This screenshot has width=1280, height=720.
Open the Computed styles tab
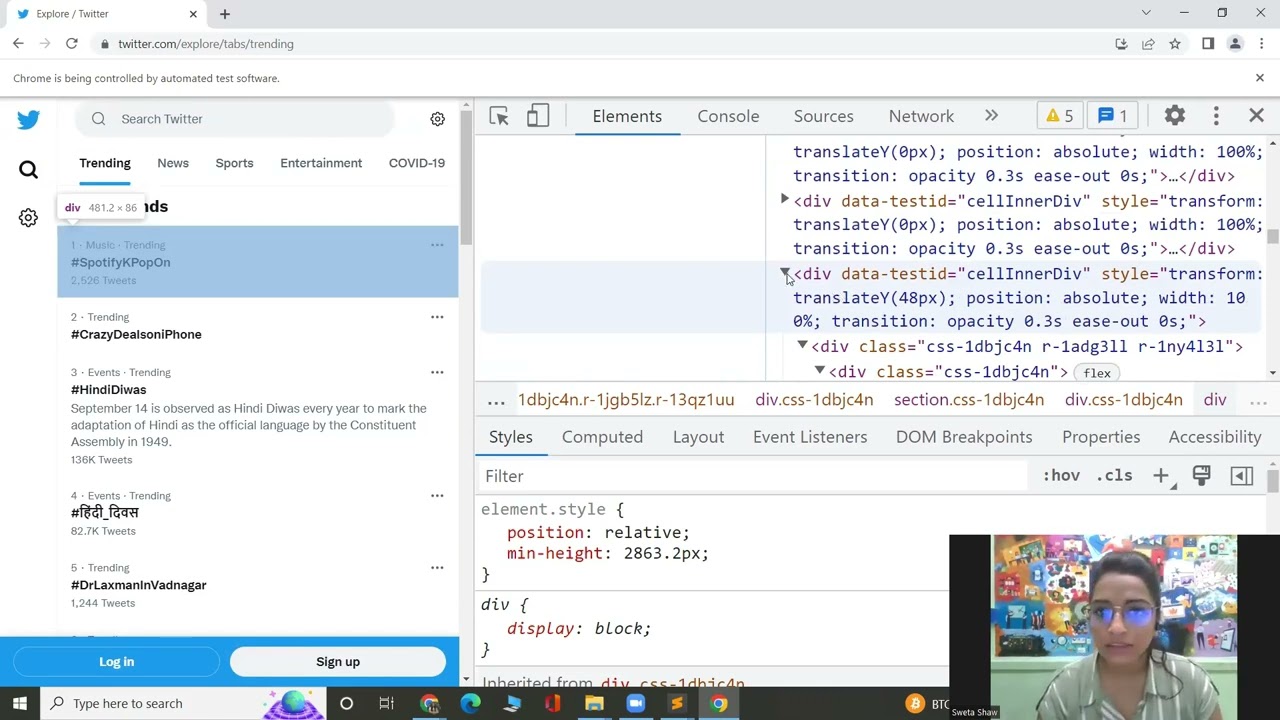pos(602,437)
